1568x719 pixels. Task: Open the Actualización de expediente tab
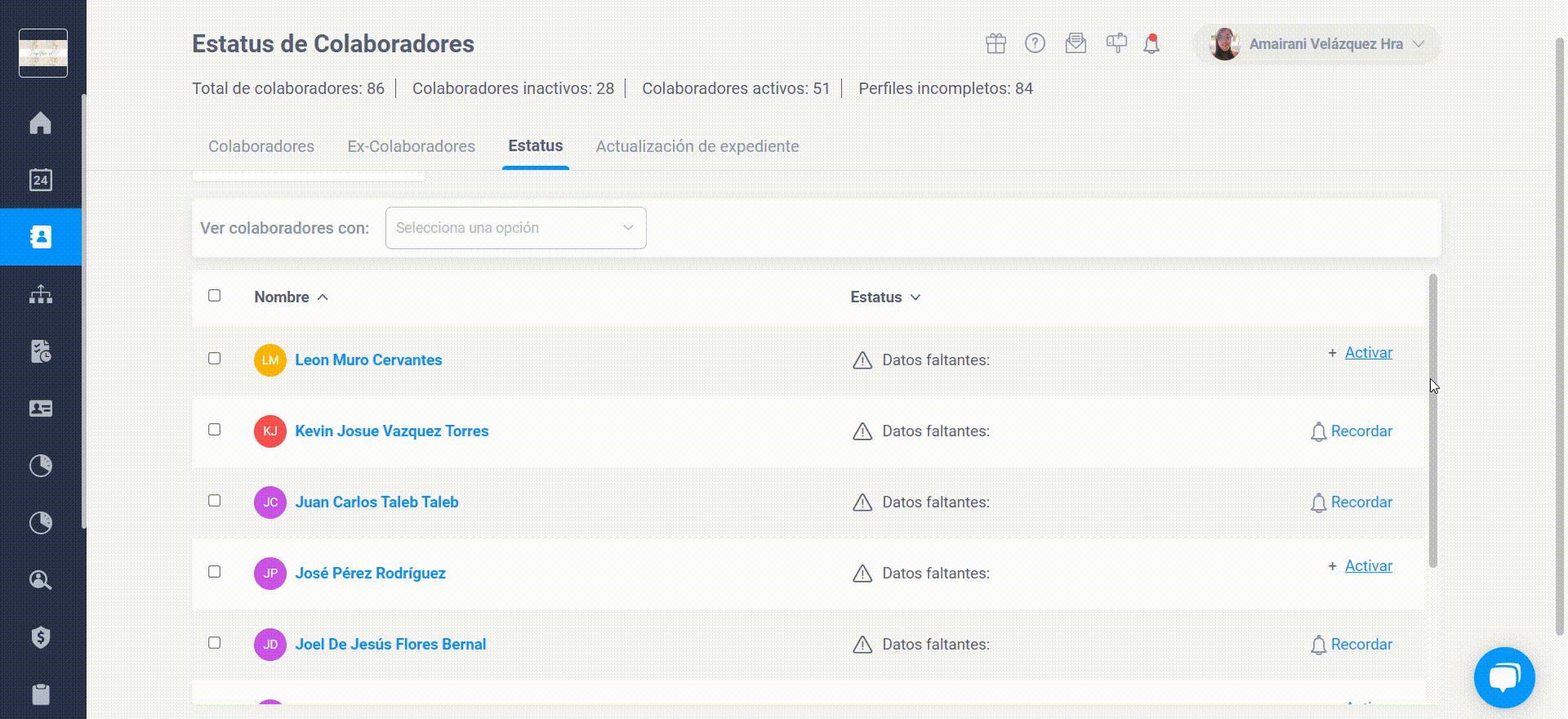pyautogui.click(x=697, y=146)
